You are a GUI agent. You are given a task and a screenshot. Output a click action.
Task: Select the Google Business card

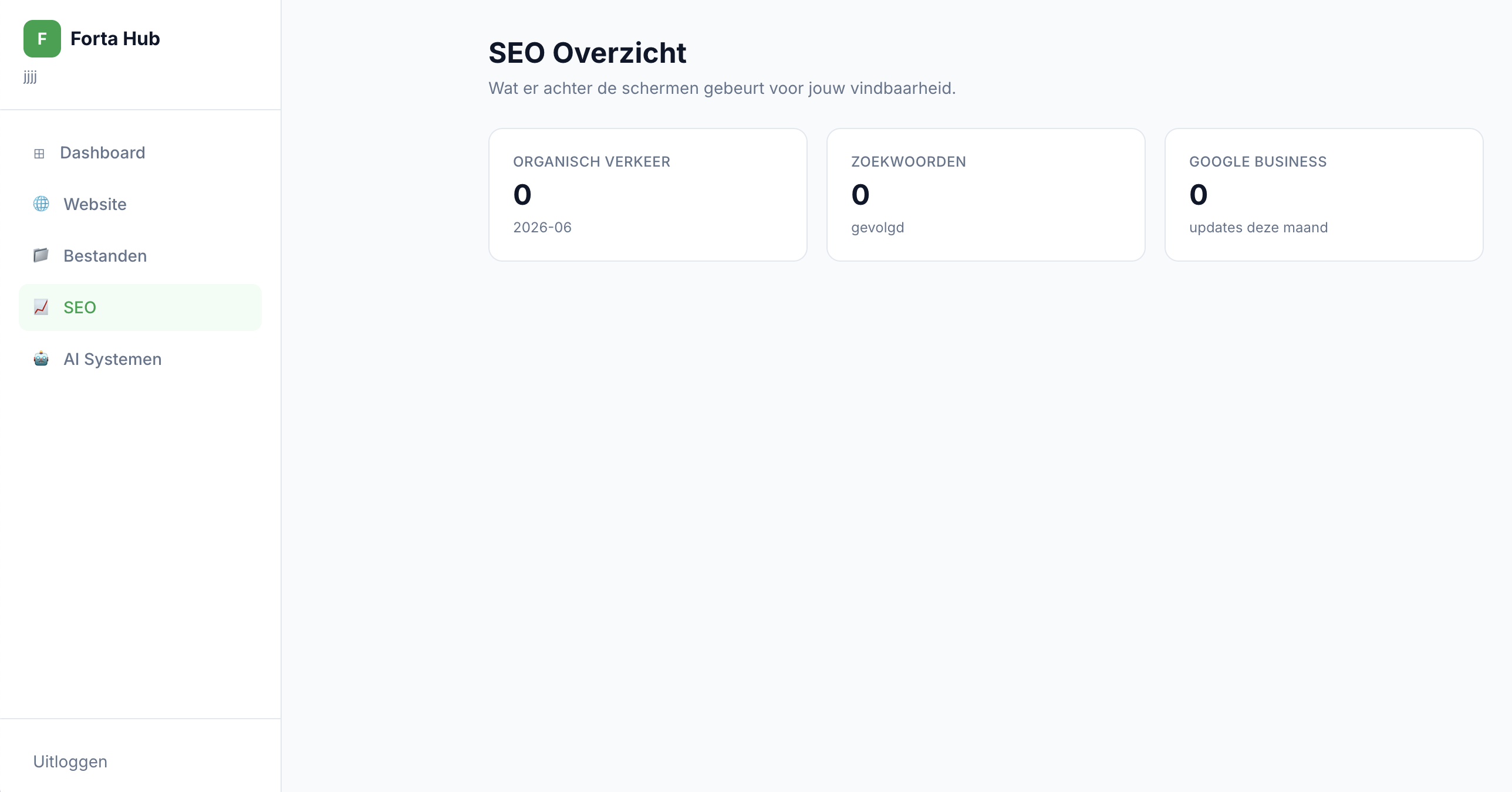(1324, 195)
